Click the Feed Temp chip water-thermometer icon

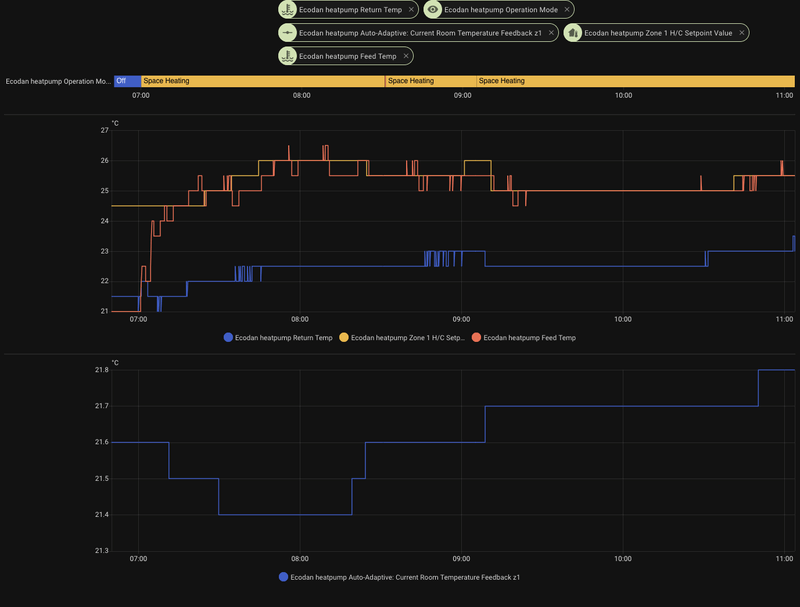tap(288, 56)
